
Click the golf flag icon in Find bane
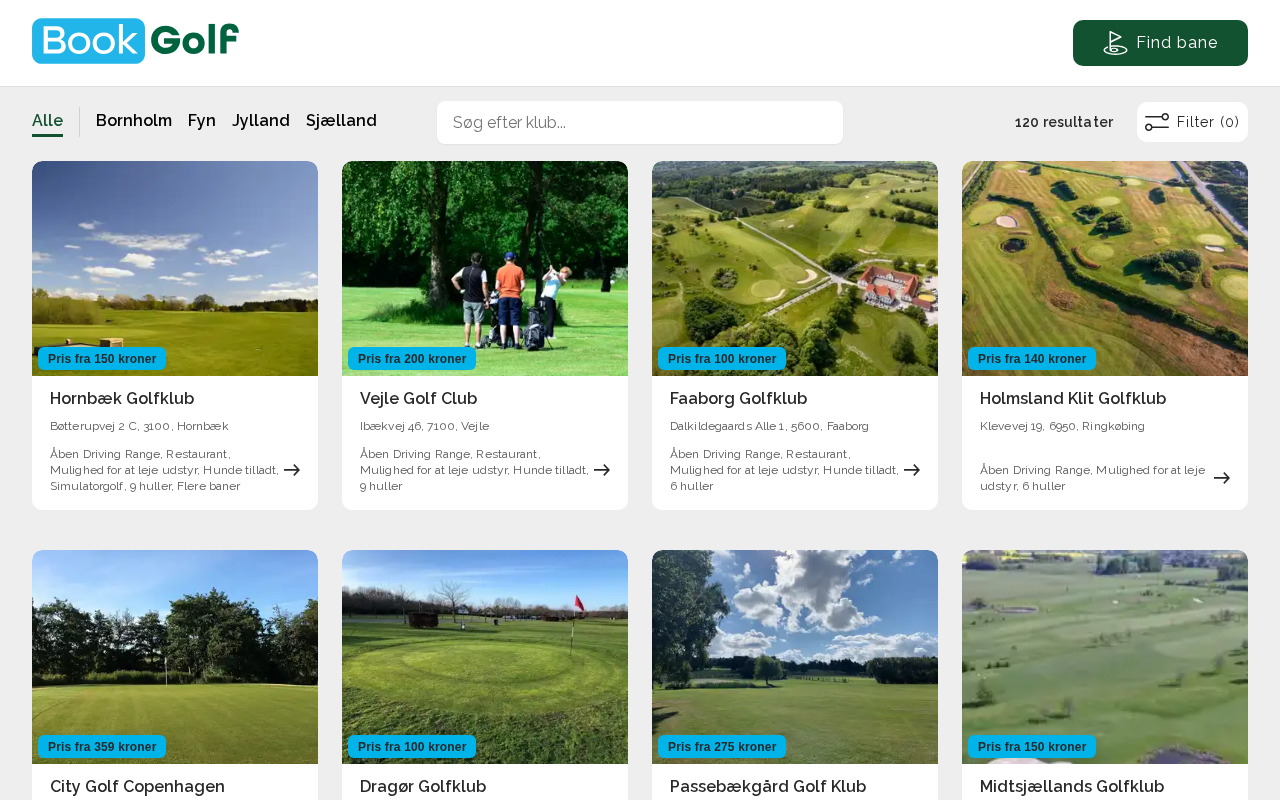click(1115, 43)
